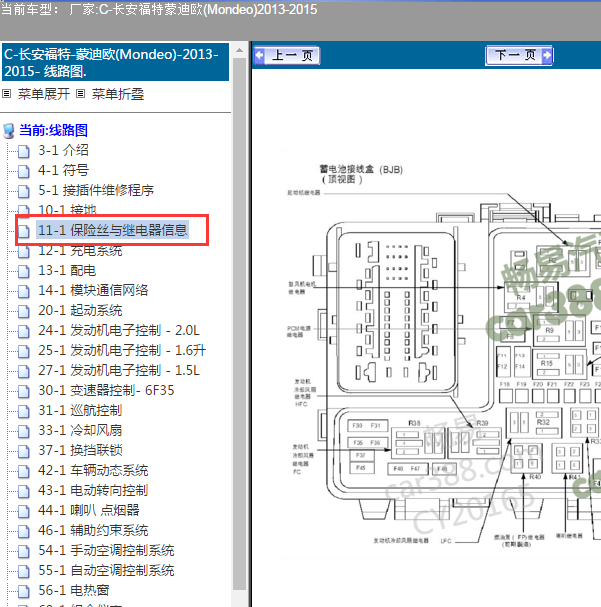Click the page icon beside 14-1 模块通信网络
The width and height of the screenshot is (601, 607).
tap(24, 291)
